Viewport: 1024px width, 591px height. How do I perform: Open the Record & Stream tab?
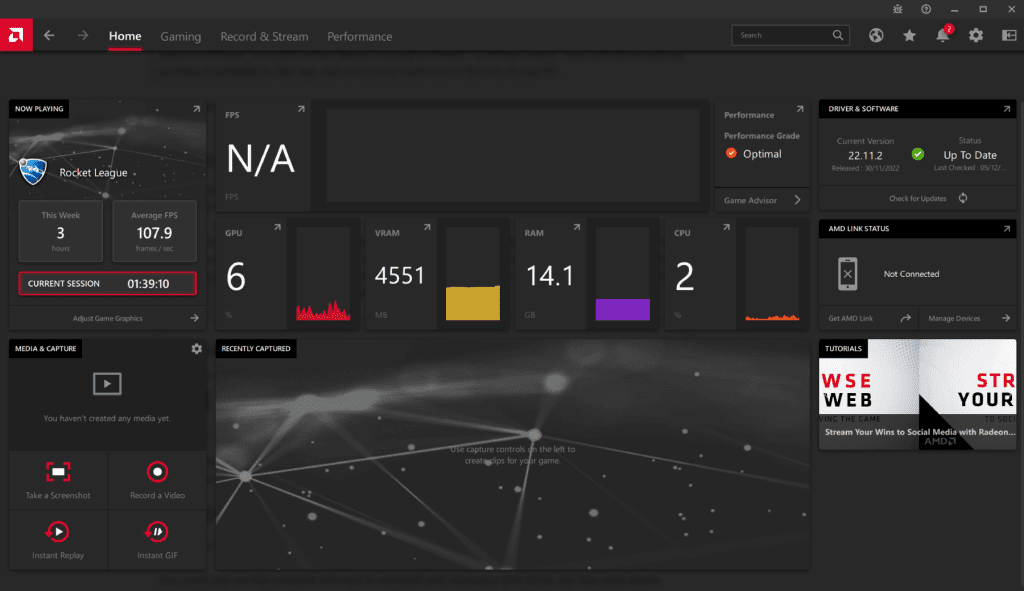tap(264, 37)
